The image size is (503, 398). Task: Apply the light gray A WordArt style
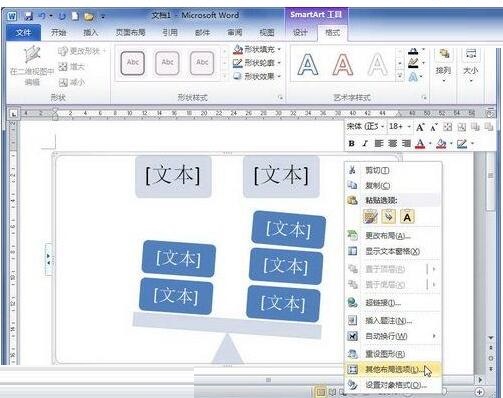377,64
